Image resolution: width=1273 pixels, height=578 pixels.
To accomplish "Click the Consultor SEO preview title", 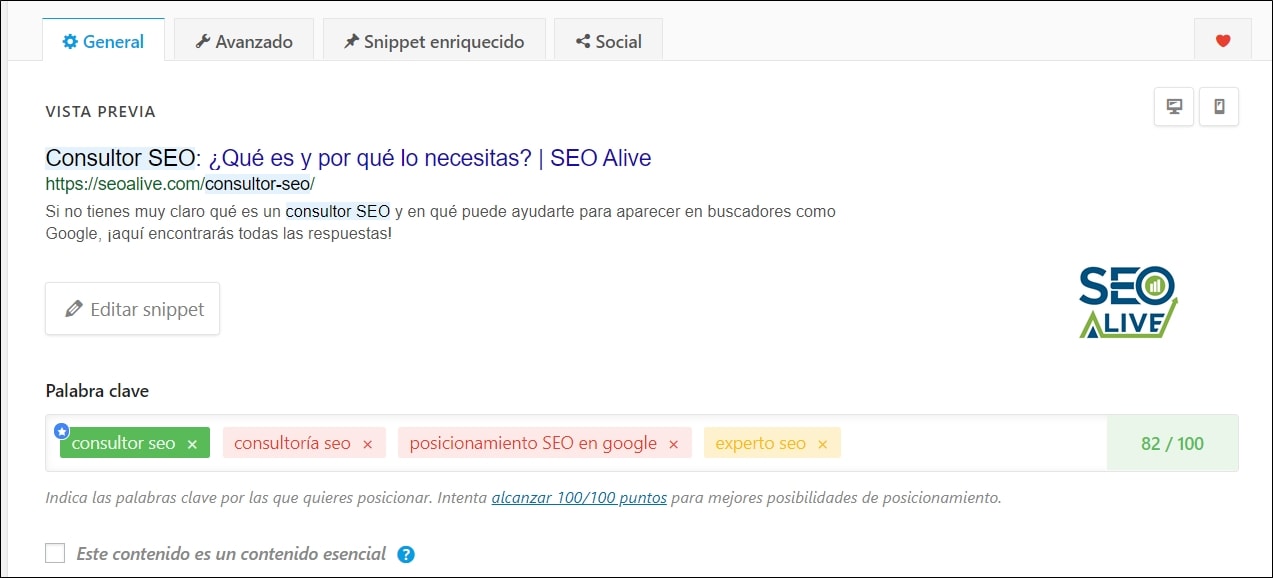I will click(347, 157).
